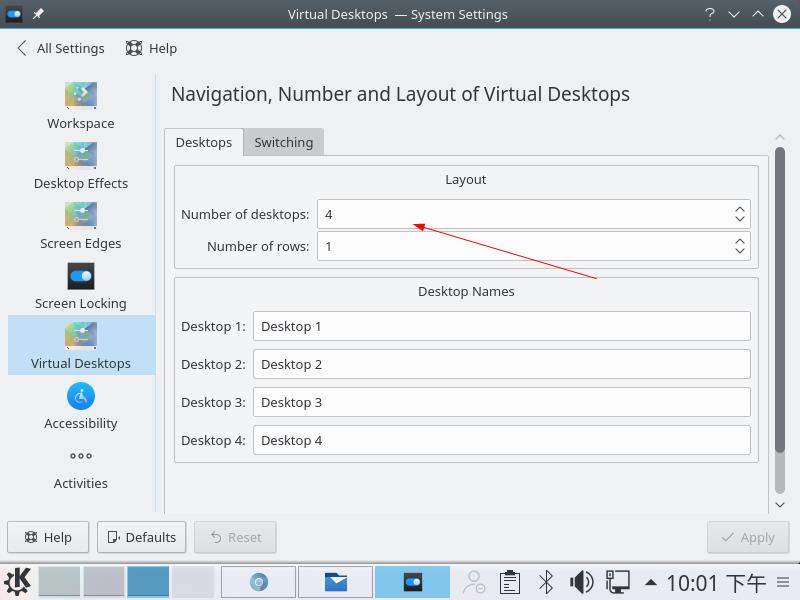
Task: Click the "Layout" section heading
Action: (x=465, y=180)
